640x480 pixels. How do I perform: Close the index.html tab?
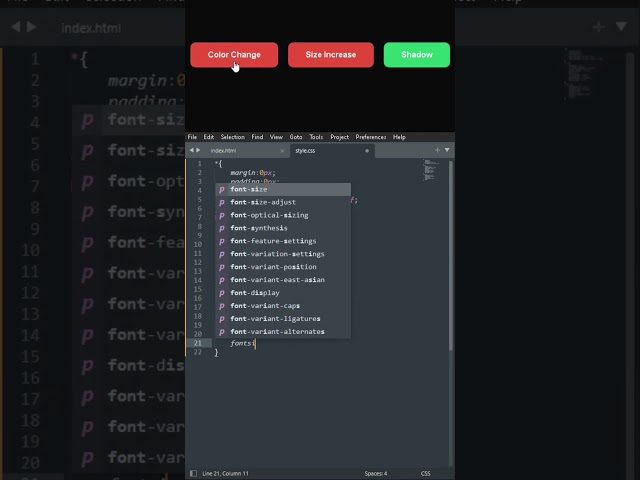[282, 151]
